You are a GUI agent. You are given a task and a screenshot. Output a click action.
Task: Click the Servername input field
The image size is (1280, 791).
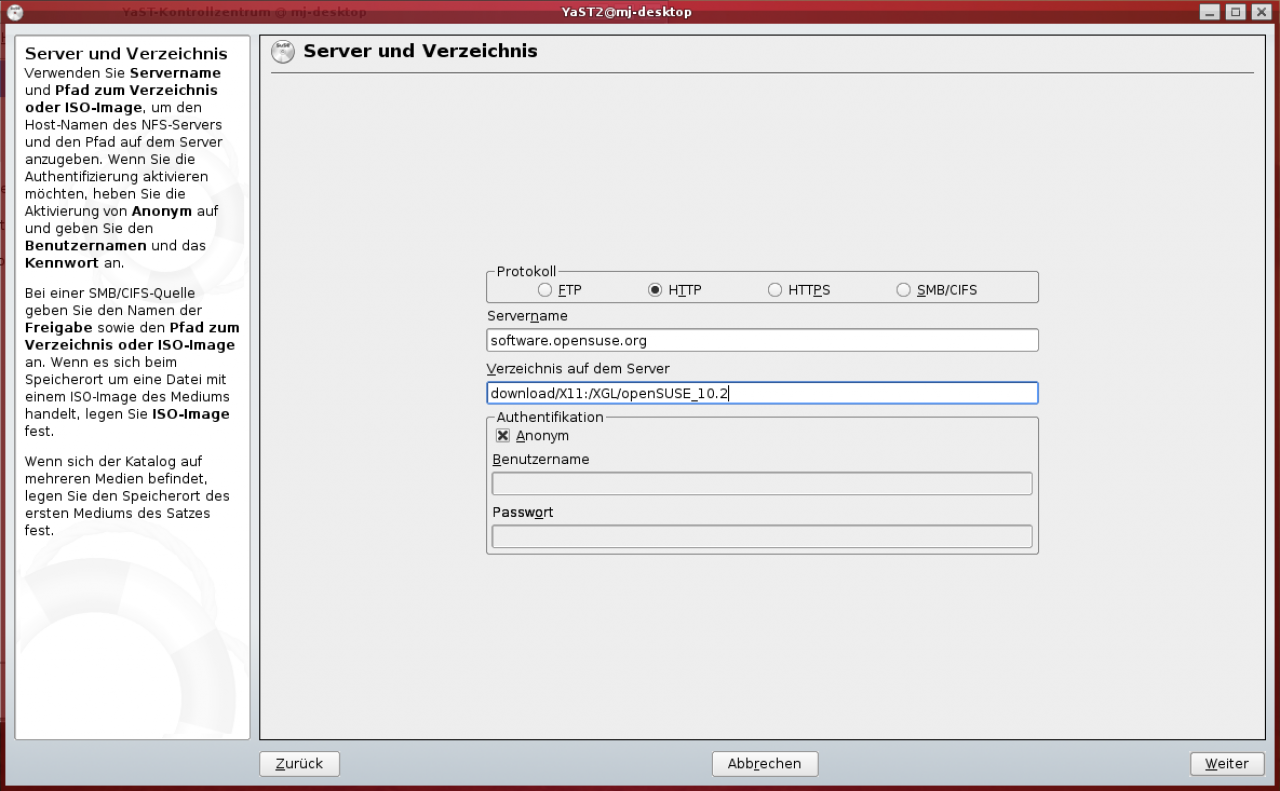[762, 340]
